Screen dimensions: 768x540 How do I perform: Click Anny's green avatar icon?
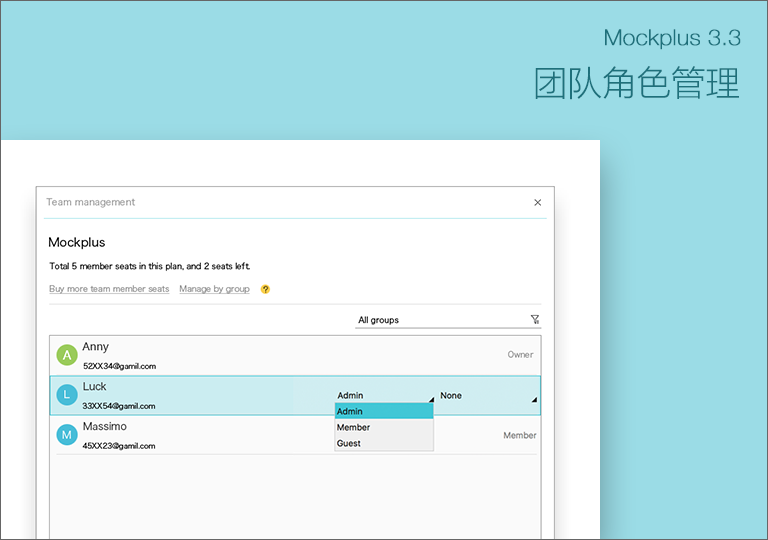(67, 355)
